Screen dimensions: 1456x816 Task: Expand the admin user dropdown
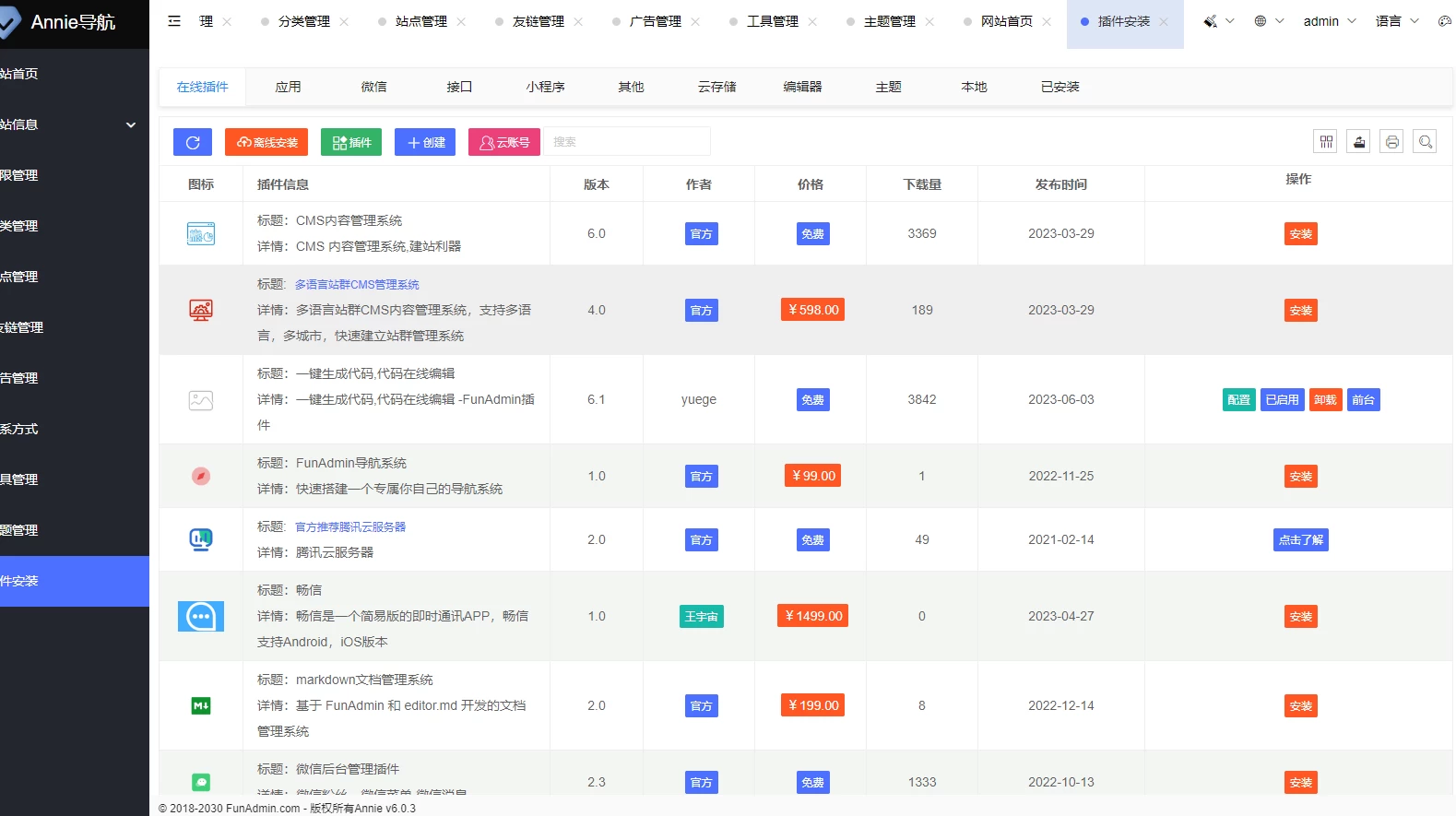point(1329,21)
